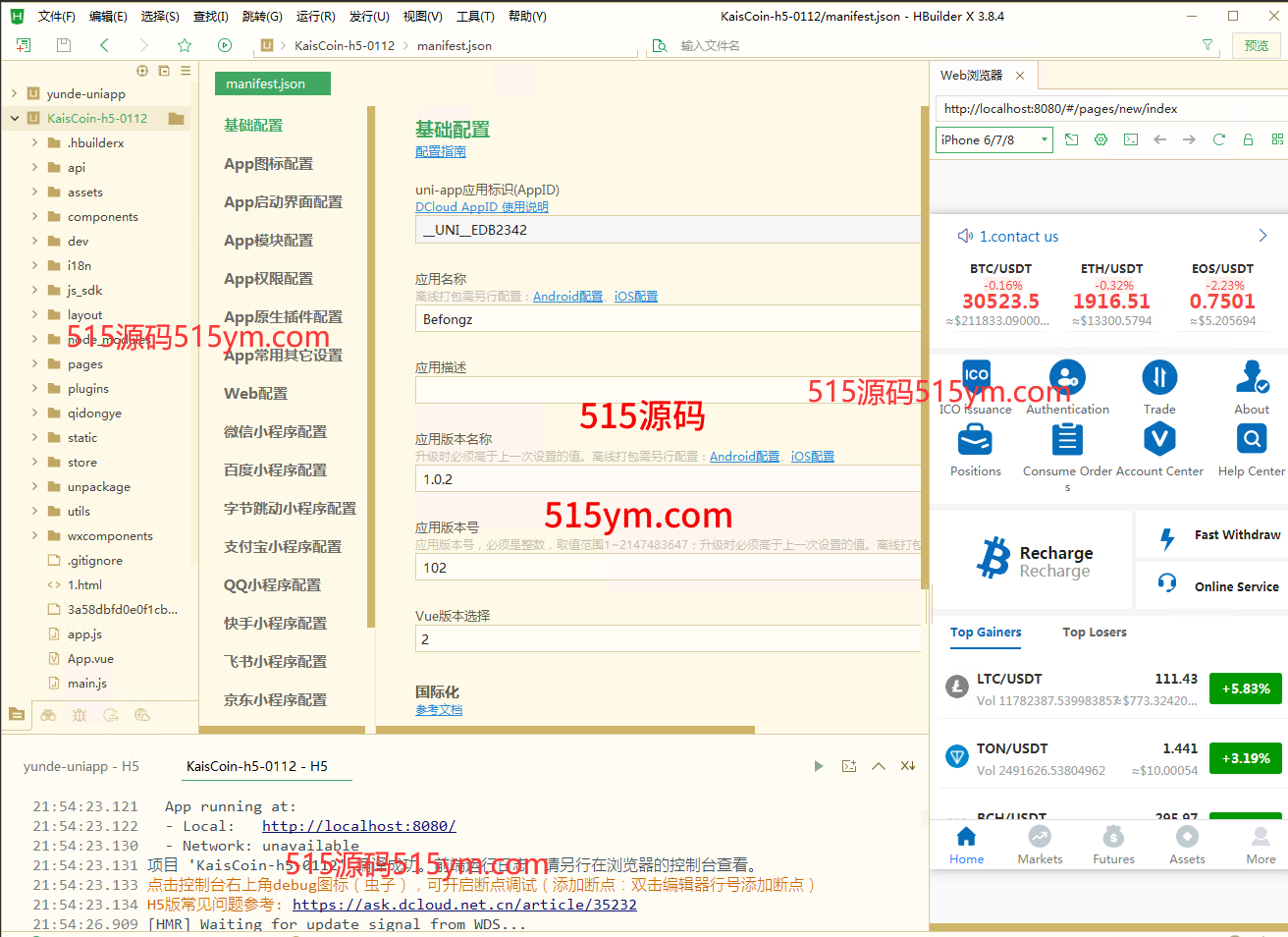Image resolution: width=1288 pixels, height=937 pixels.
Task: Click the 应用名称 field containing Befongz
Action: pos(668,319)
